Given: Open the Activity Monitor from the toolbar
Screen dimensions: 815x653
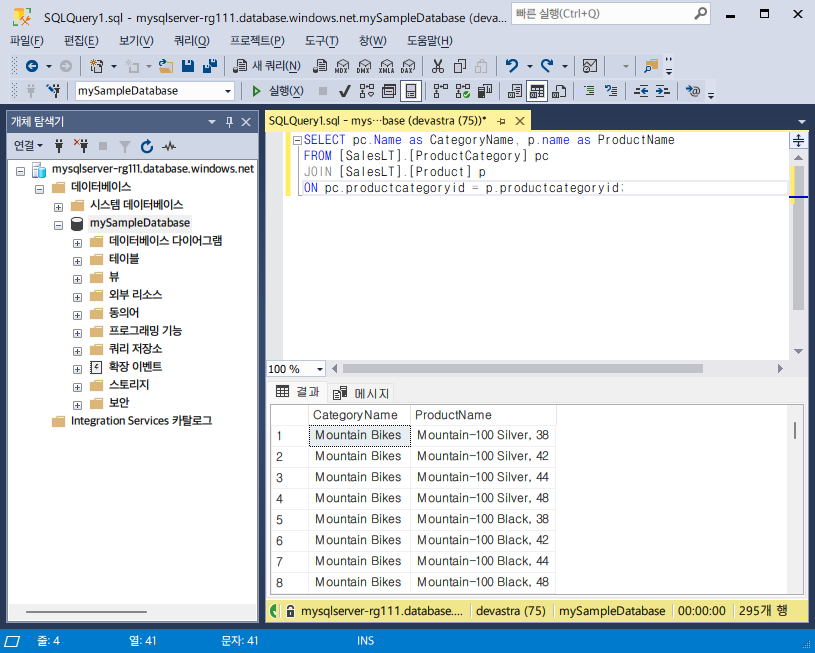Looking at the screenshot, I should 590,66.
